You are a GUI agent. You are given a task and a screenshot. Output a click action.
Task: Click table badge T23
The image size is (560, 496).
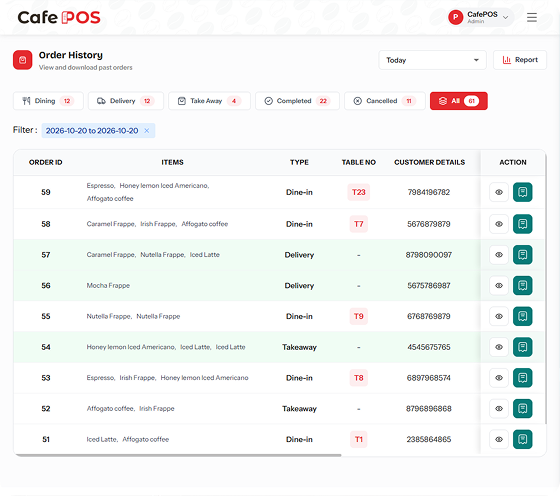[x=359, y=192]
